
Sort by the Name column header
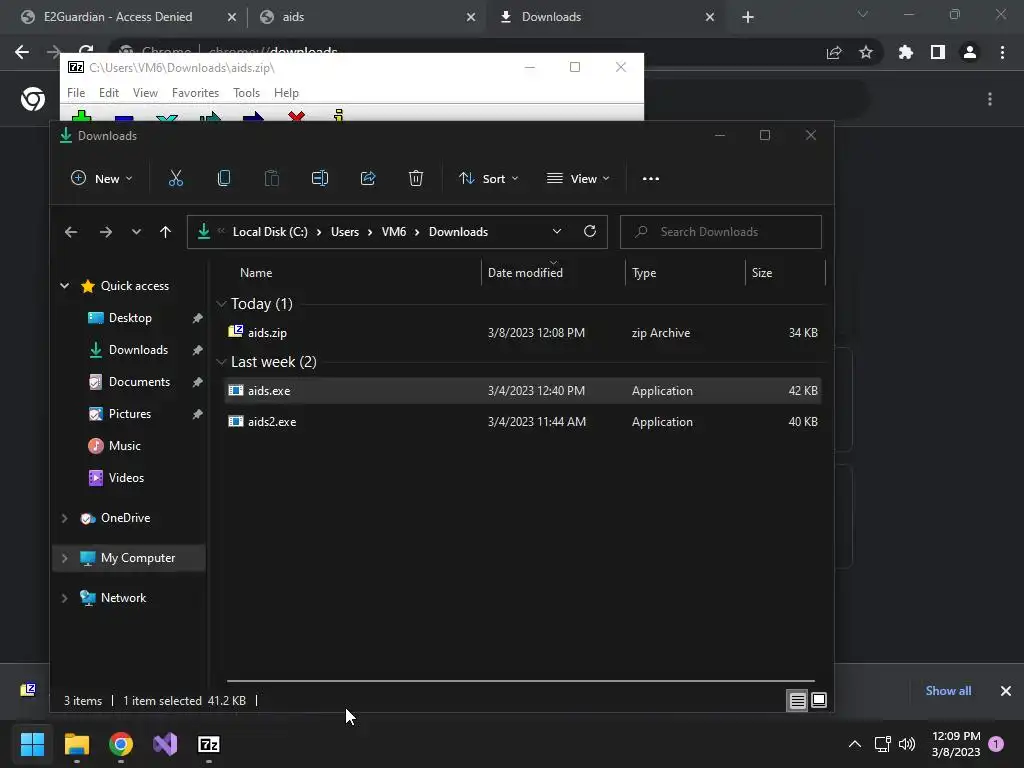(x=255, y=273)
